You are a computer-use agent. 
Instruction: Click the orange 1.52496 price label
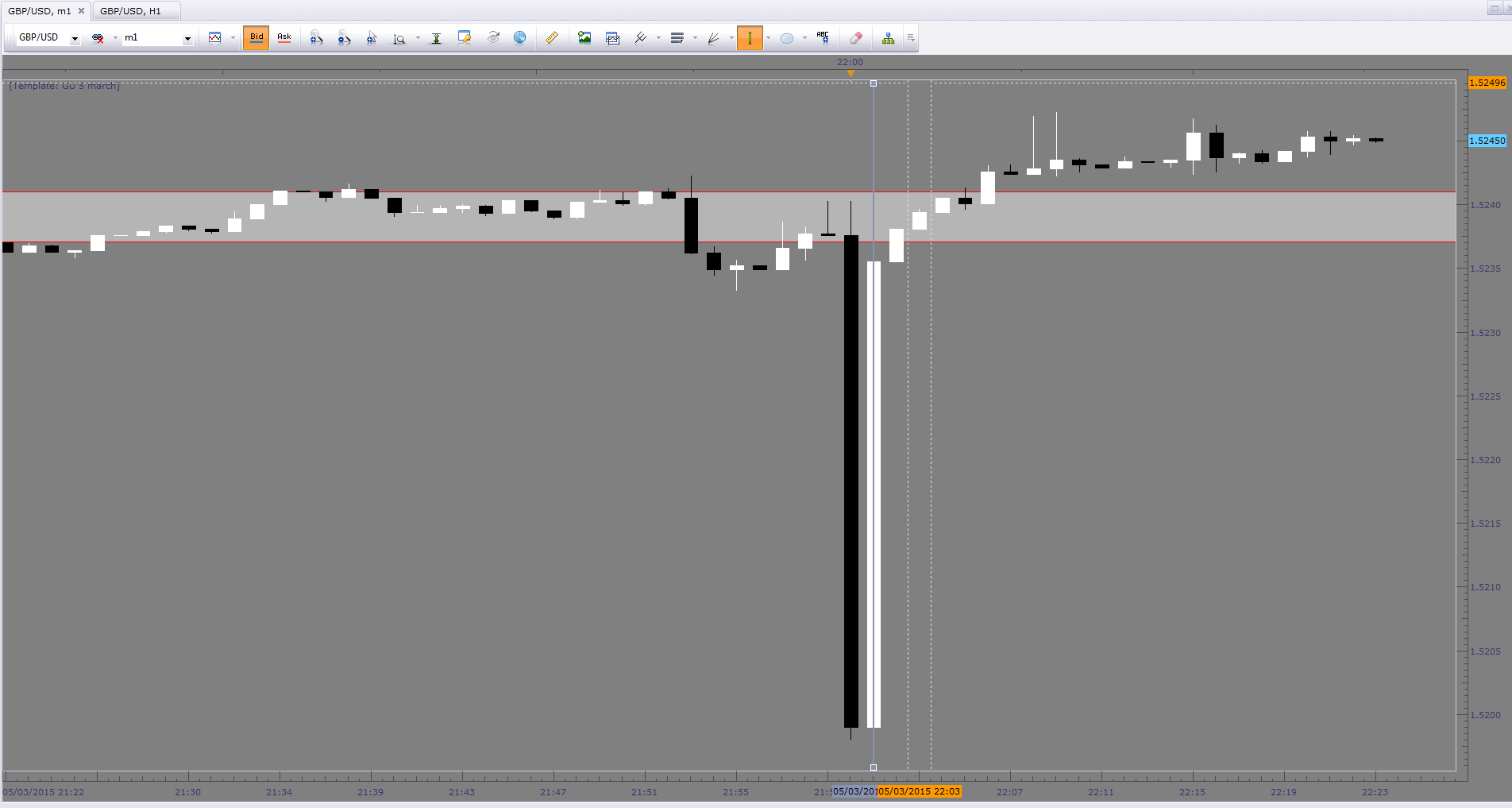pyautogui.click(x=1487, y=83)
